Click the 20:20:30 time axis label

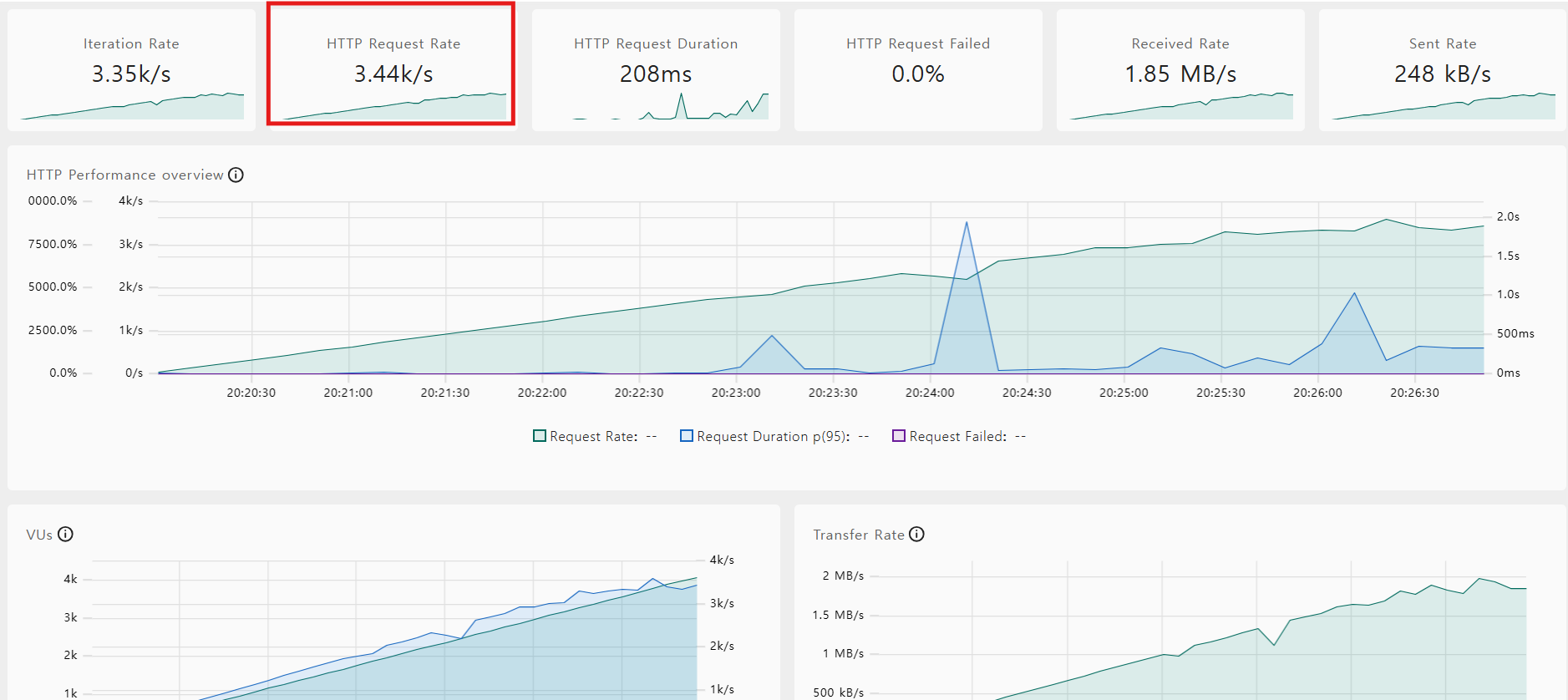point(251,393)
